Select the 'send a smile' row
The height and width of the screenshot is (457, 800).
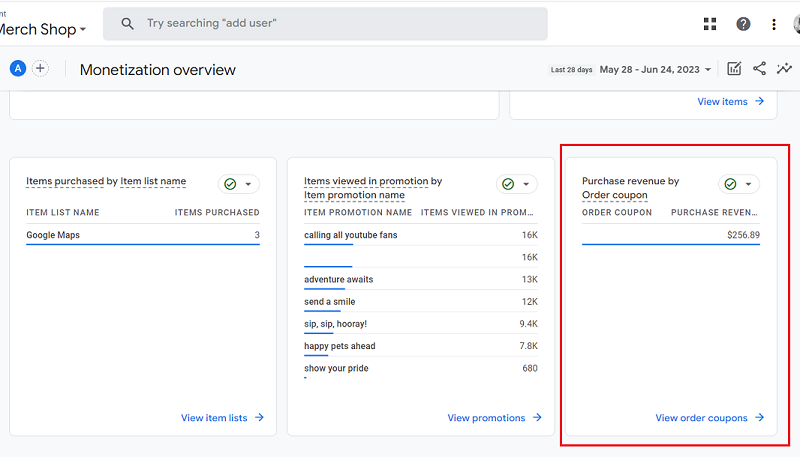pyautogui.click(x=420, y=301)
